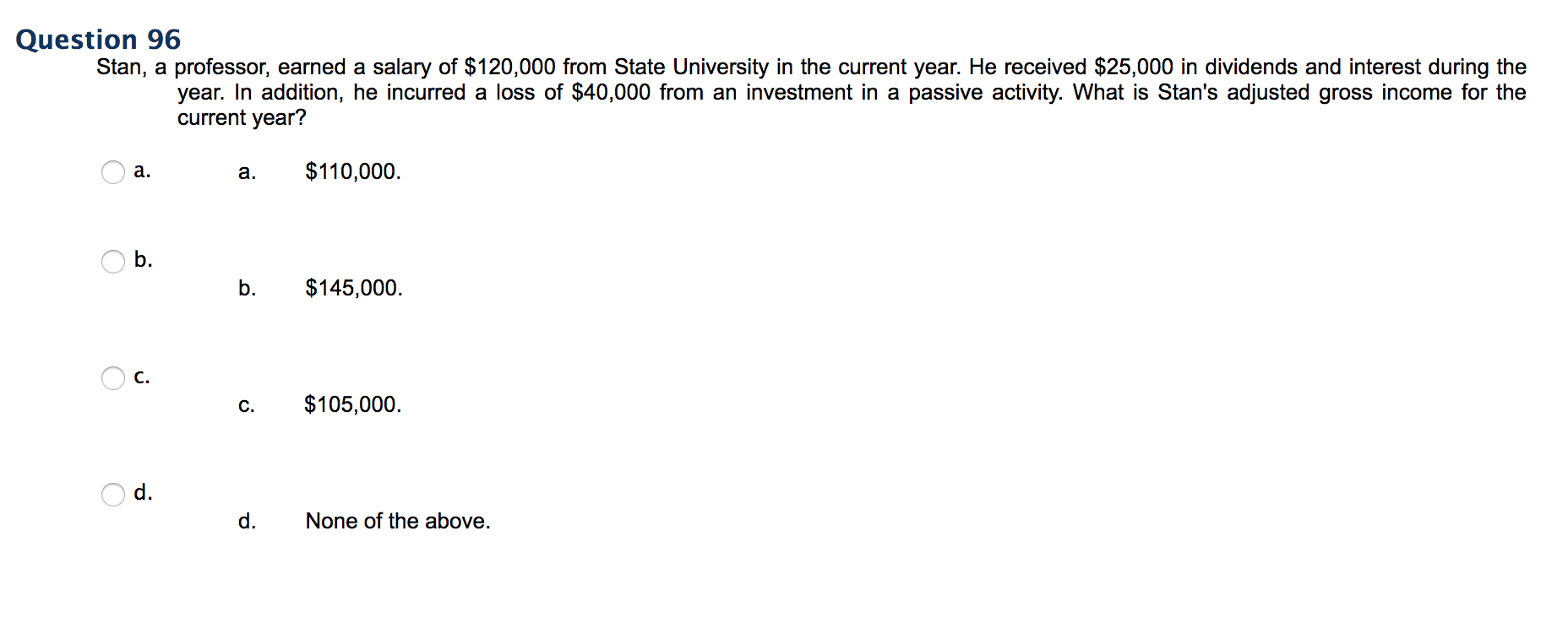Choose radio button for option c
The width and height of the screenshot is (1568, 623).
coord(113,378)
